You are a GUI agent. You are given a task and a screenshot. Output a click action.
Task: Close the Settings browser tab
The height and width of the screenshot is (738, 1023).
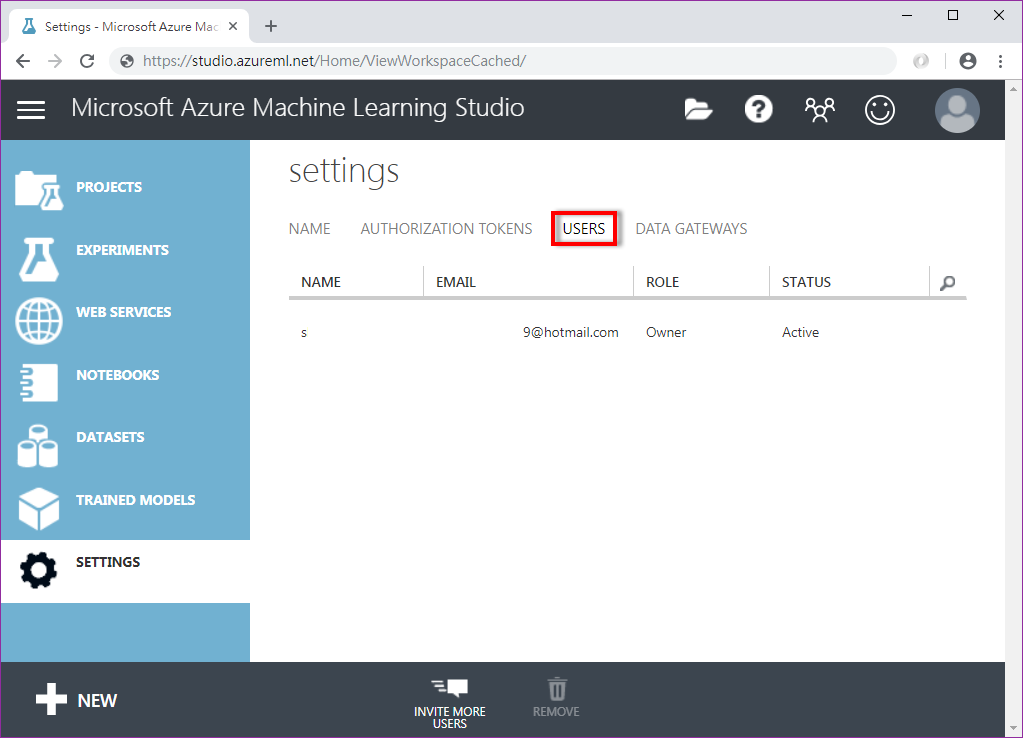tap(233, 27)
